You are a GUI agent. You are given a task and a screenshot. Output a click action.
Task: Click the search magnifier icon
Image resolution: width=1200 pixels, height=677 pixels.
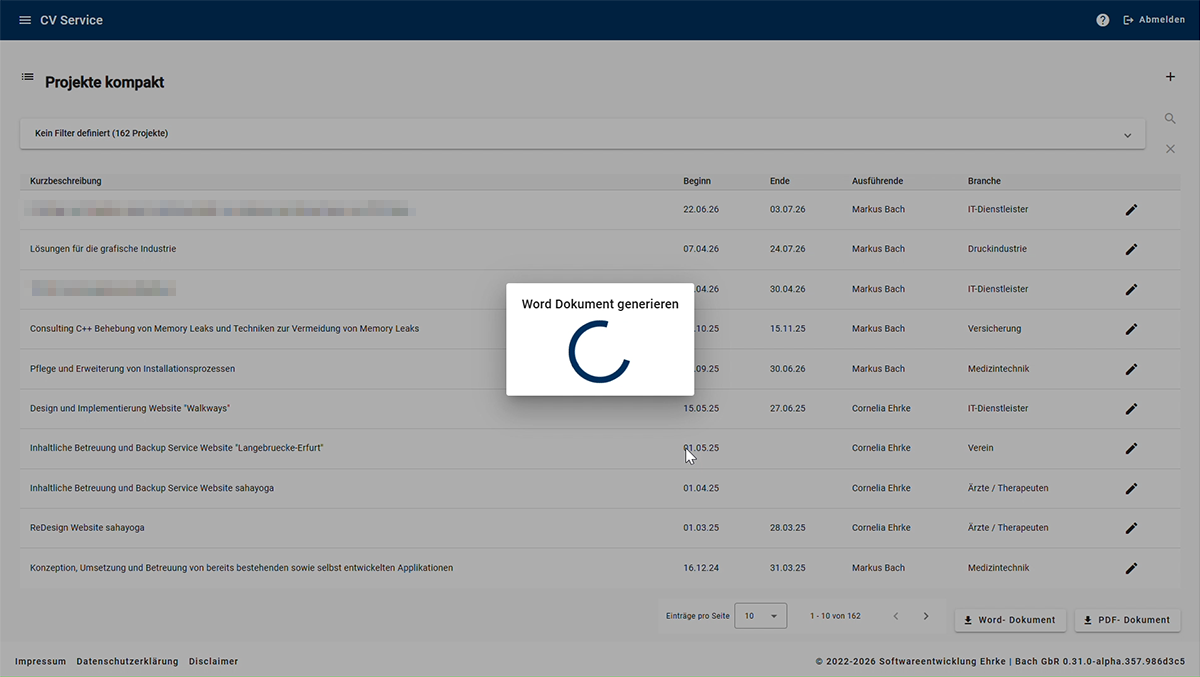(x=1170, y=119)
